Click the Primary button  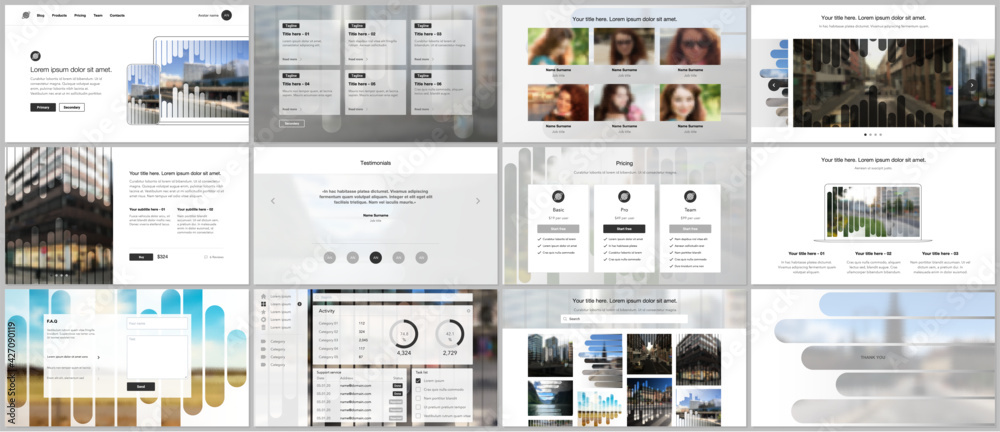click(43, 107)
